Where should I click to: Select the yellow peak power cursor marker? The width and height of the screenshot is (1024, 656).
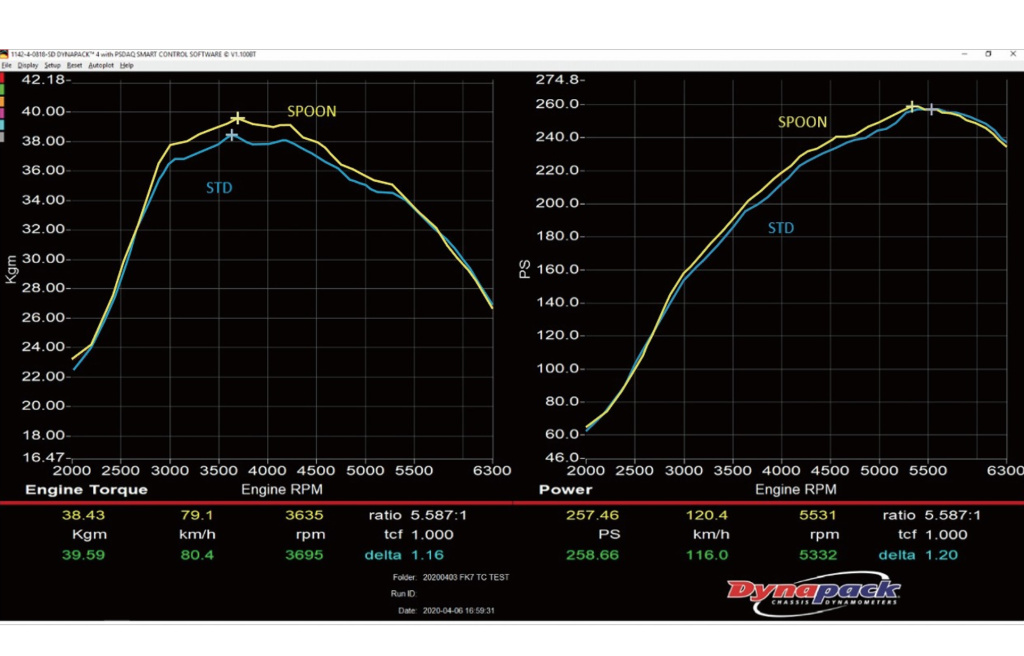click(912, 107)
